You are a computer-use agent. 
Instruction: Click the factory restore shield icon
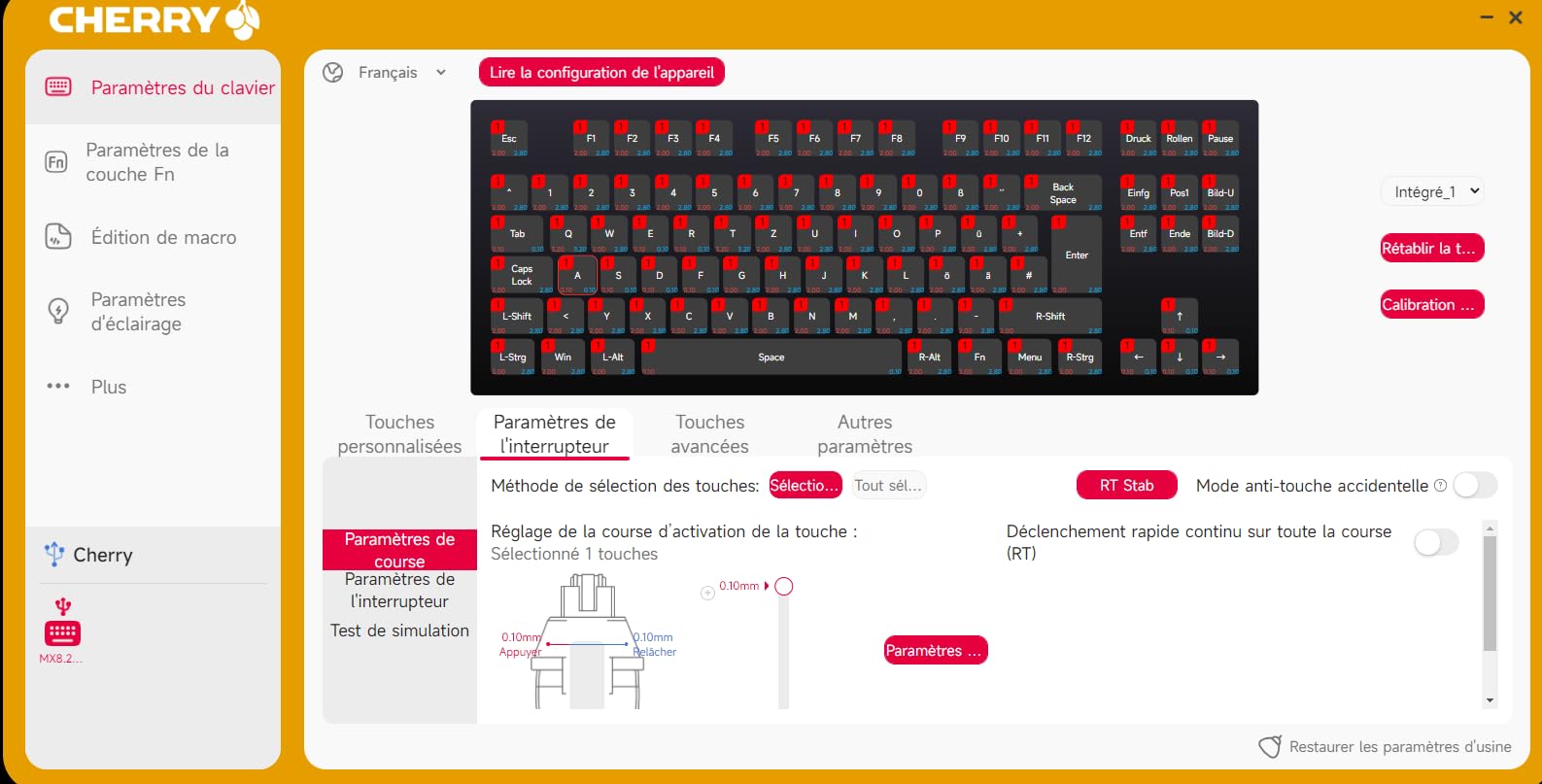click(1270, 746)
